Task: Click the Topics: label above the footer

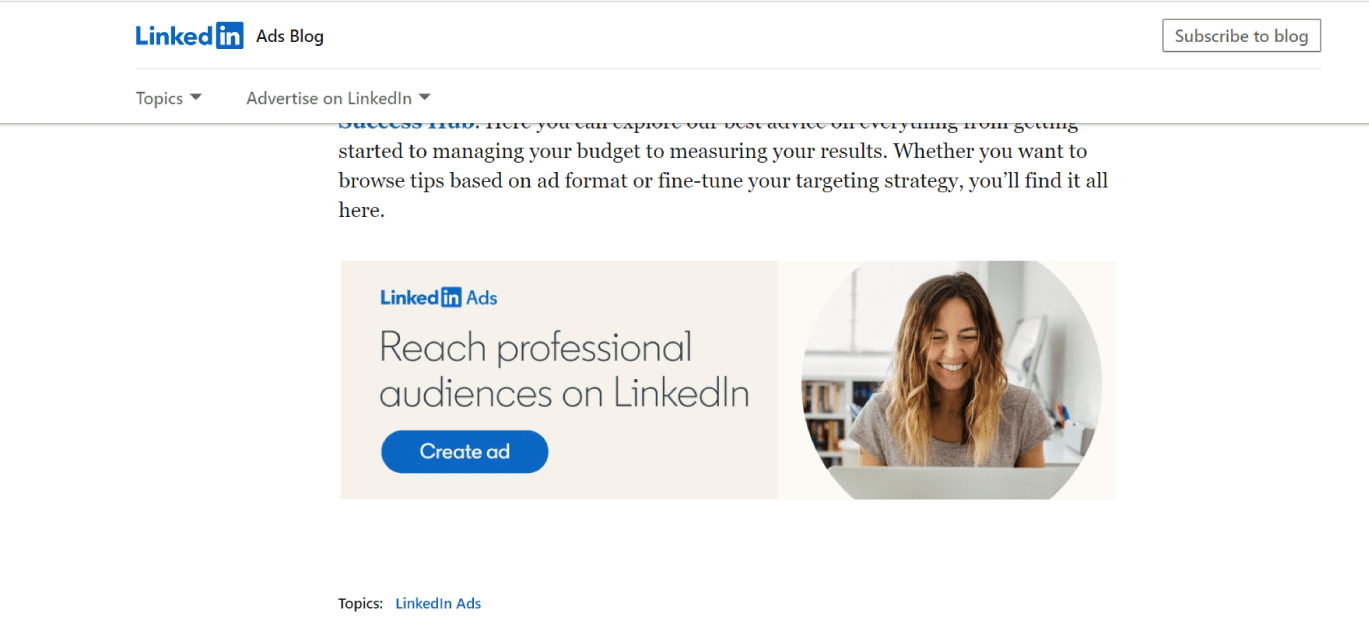Action: (x=360, y=603)
